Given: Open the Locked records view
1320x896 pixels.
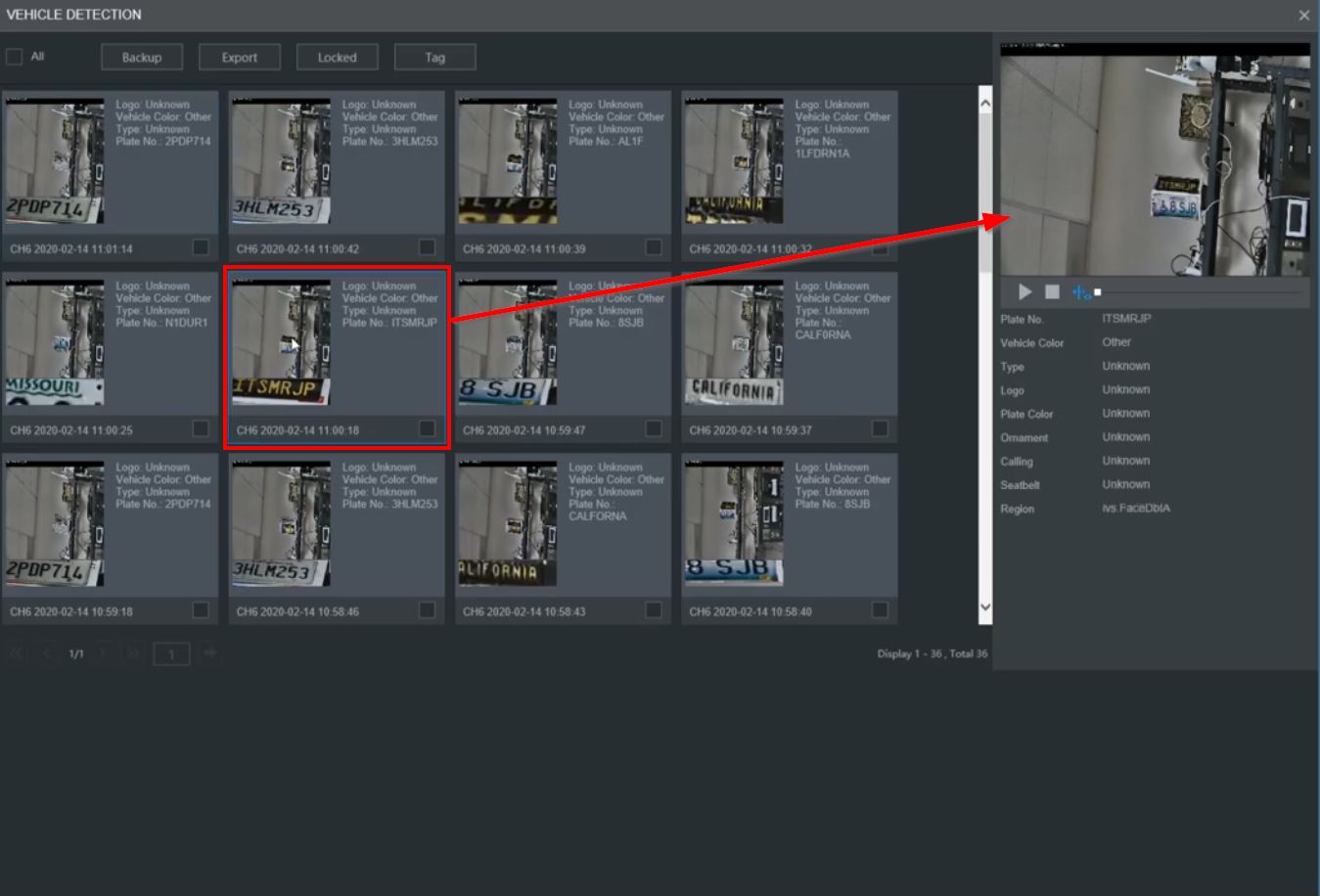Looking at the screenshot, I should [x=337, y=56].
